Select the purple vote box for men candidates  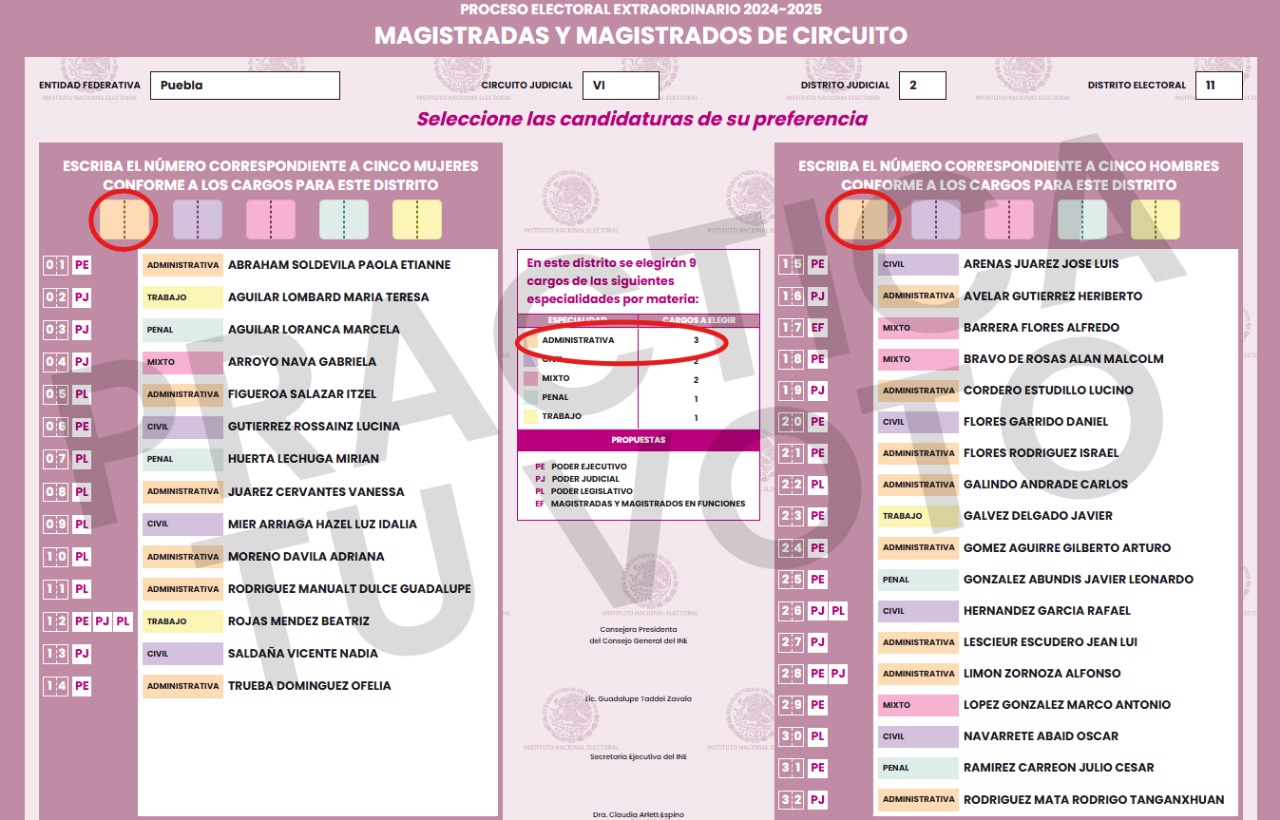935,219
